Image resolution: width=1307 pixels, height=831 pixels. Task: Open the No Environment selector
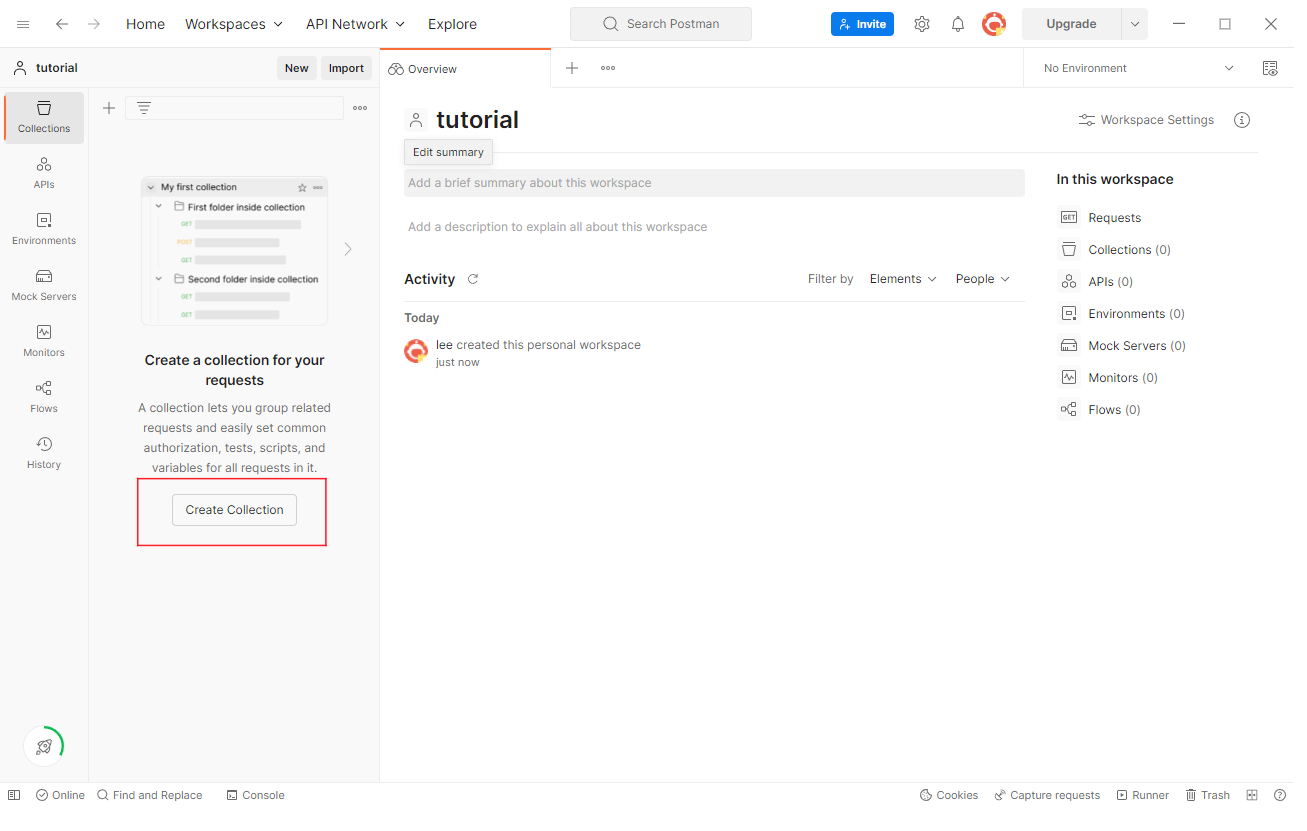coord(1139,68)
